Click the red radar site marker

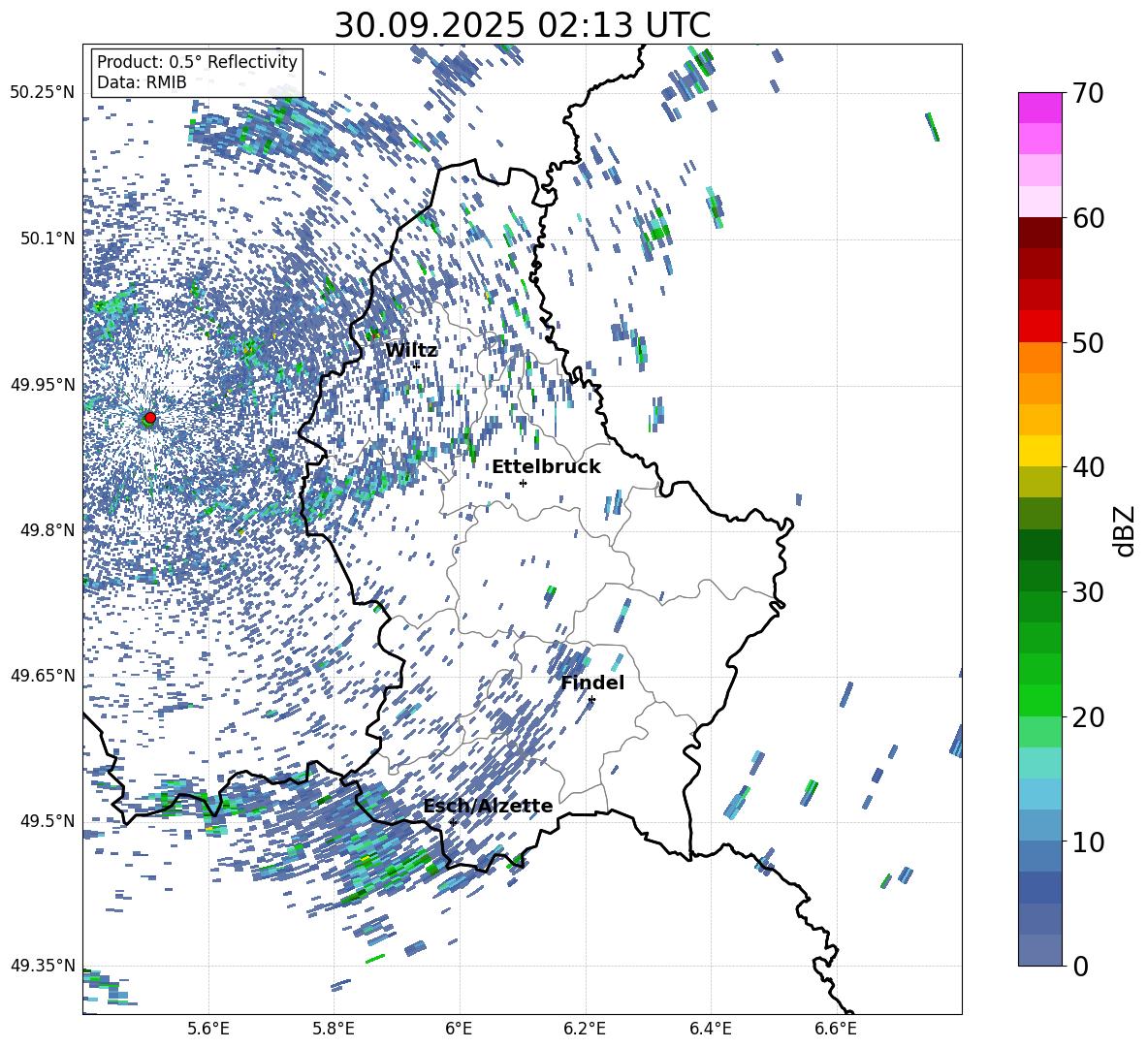(x=149, y=418)
